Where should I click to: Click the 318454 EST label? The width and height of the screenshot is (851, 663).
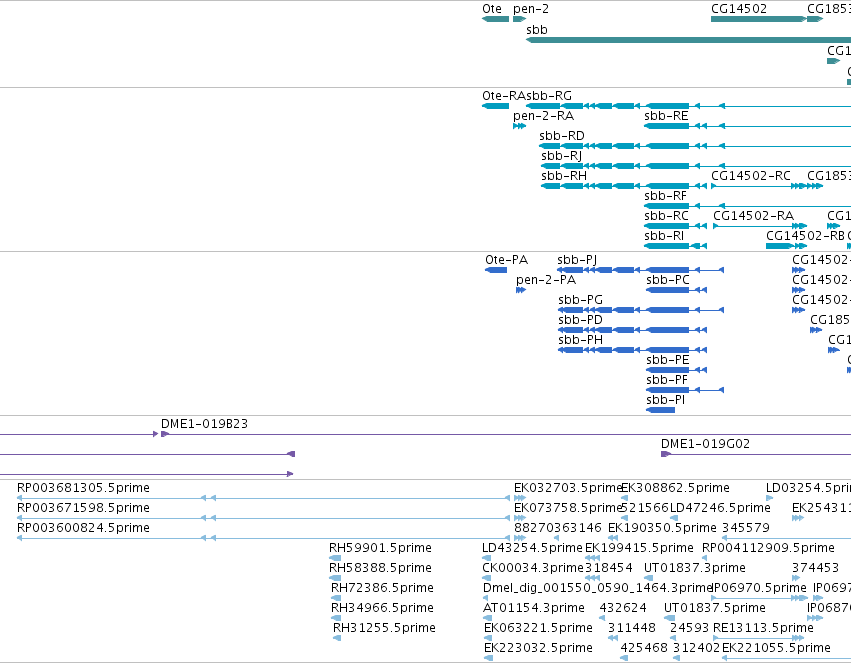click(x=609, y=568)
